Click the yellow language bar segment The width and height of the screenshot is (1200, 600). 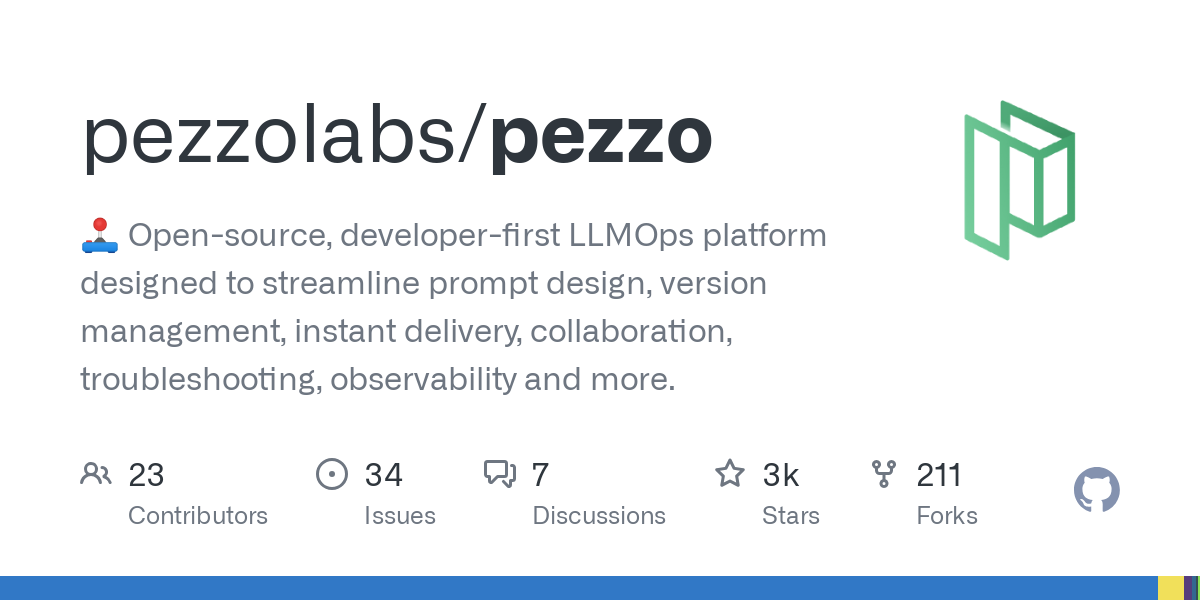click(x=1170, y=588)
